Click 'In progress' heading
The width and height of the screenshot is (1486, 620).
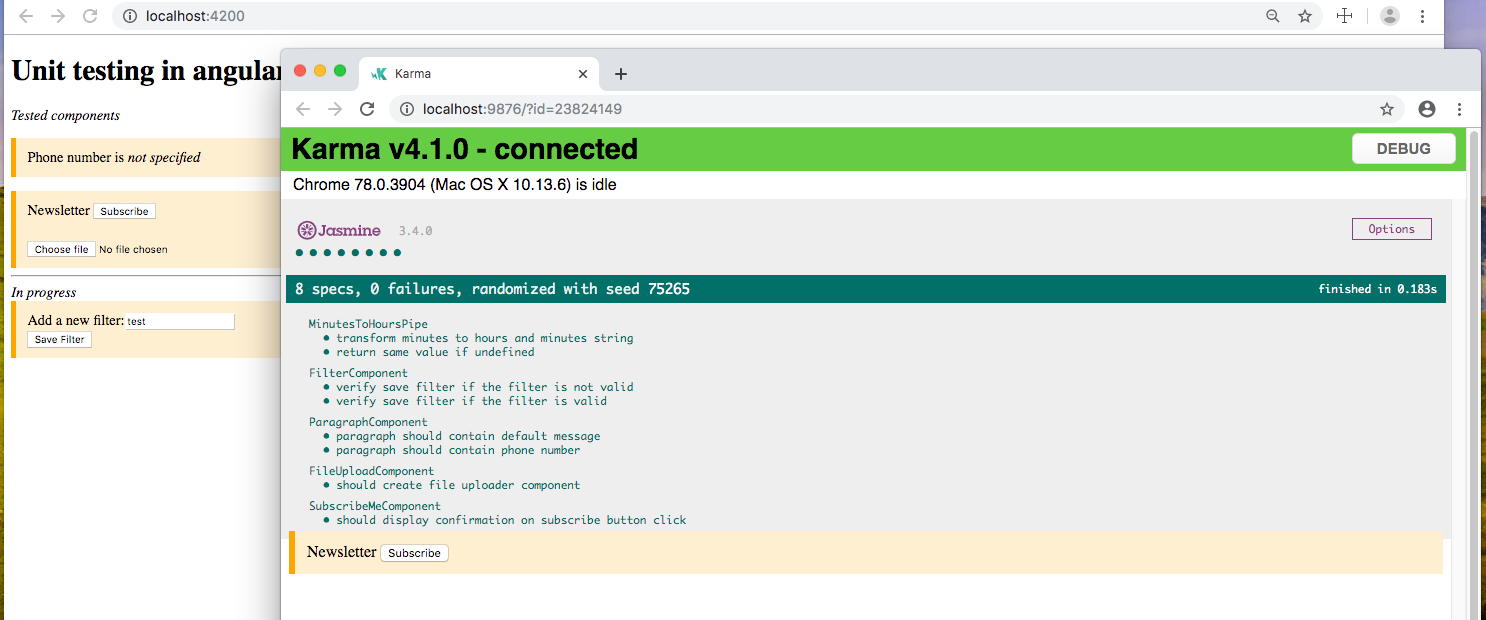point(43,293)
